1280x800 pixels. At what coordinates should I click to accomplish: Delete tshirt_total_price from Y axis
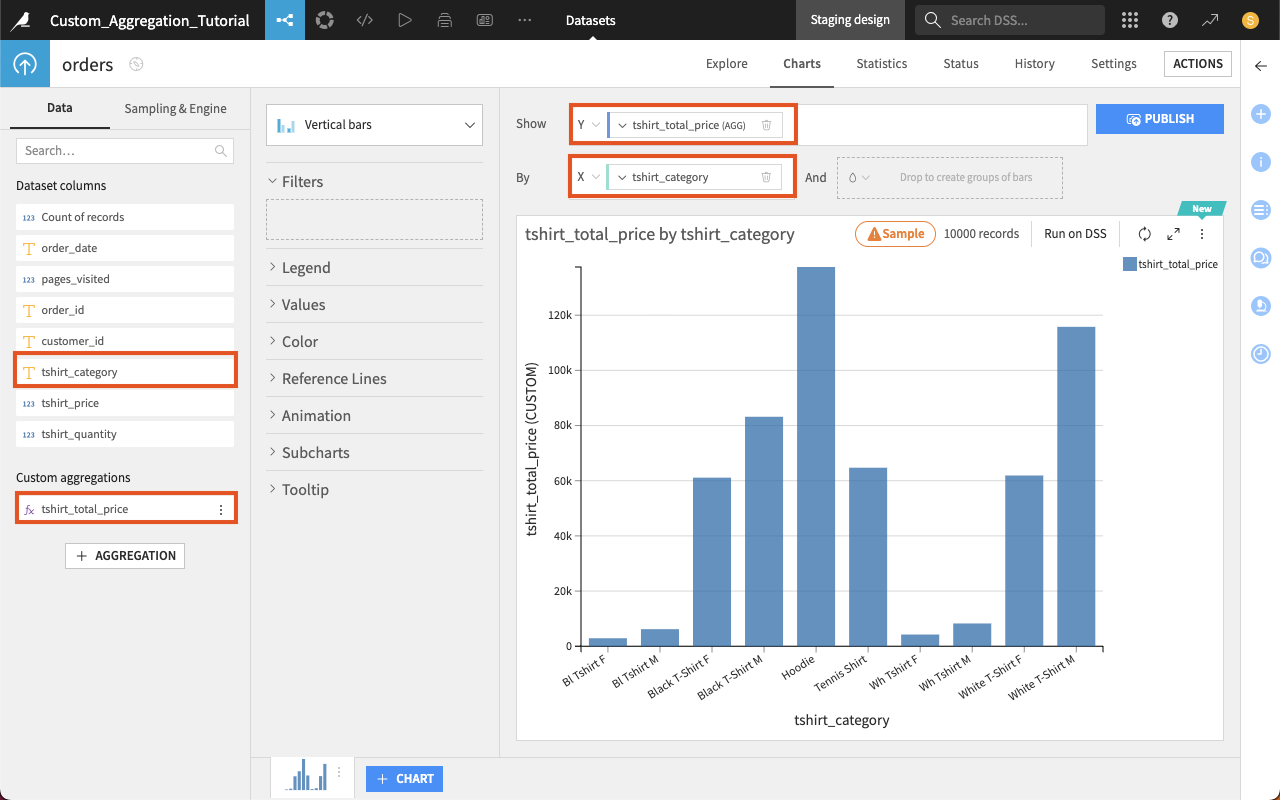(766, 125)
